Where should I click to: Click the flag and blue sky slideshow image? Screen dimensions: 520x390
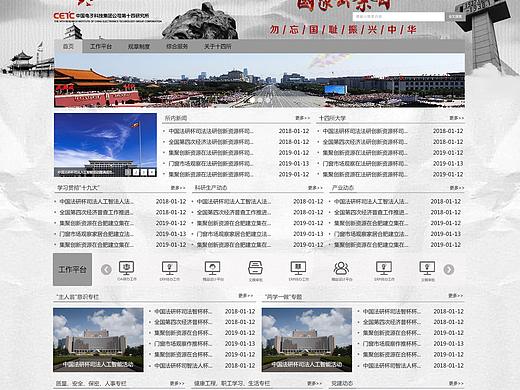pyautogui.click(x=105, y=145)
